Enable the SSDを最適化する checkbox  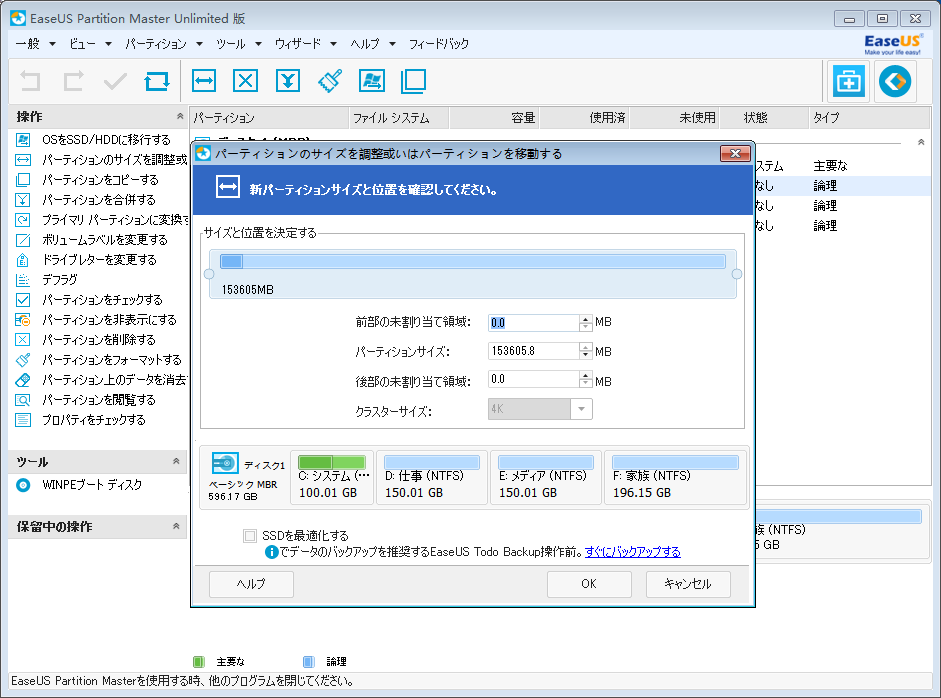click(250, 535)
